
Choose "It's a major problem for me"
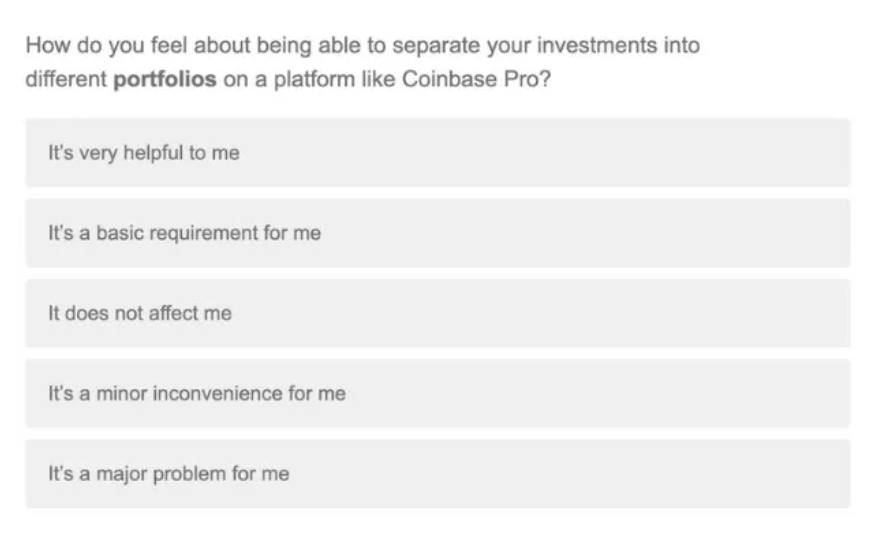[437, 473]
